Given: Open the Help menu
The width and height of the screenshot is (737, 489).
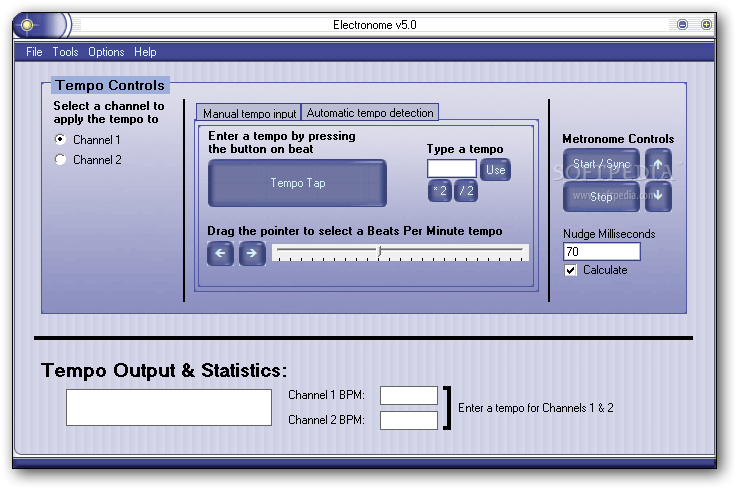Looking at the screenshot, I should (x=145, y=52).
